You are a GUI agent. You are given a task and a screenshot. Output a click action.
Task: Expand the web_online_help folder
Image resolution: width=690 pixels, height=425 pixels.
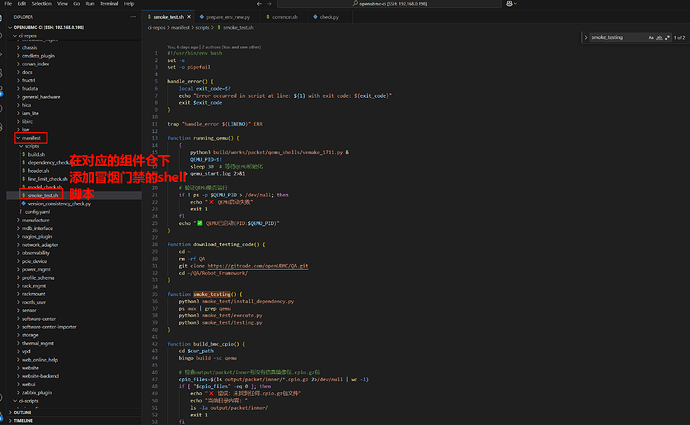coord(40,360)
